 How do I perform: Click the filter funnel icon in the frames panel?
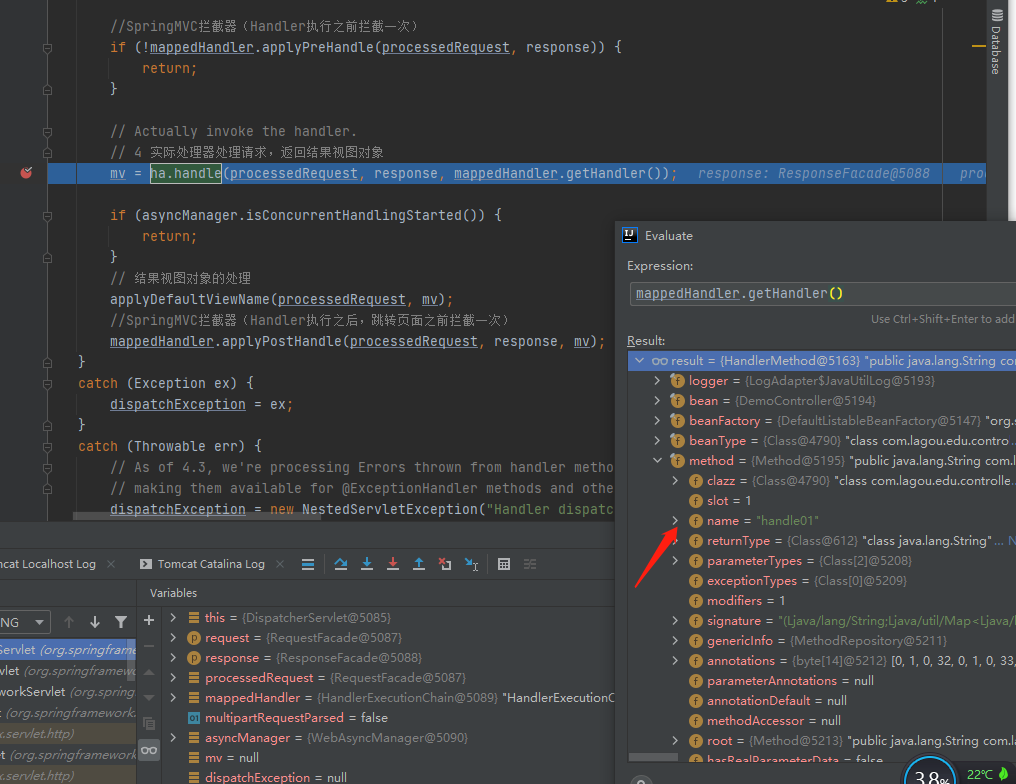pyautogui.click(x=120, y=621)
